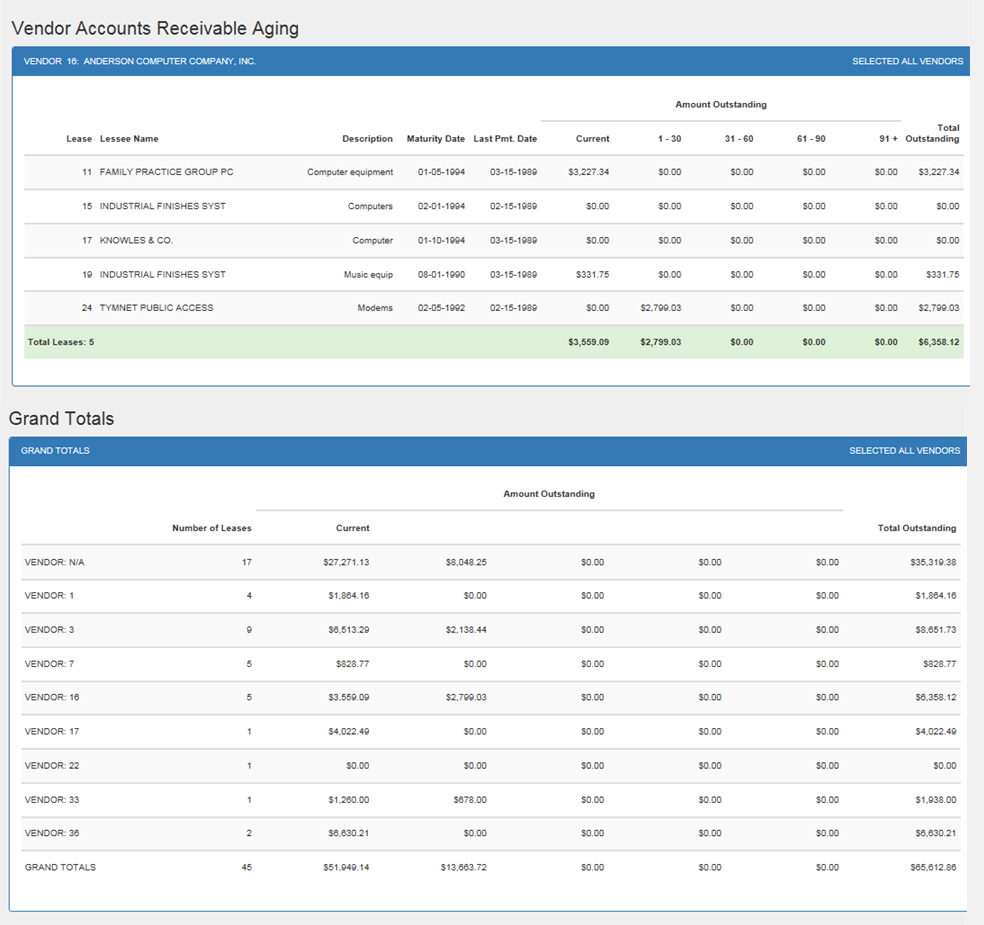The image size is (984, 925).
Task: Click the "GRAND TOTALS" label in the bottom table row
Action: [60, 867]
